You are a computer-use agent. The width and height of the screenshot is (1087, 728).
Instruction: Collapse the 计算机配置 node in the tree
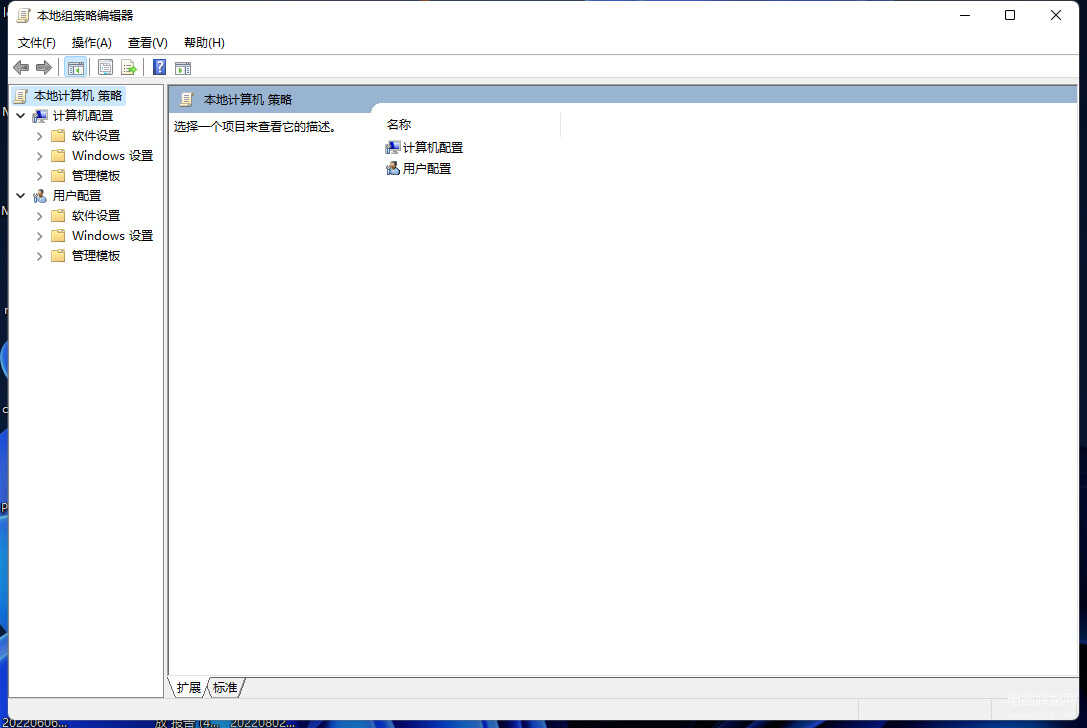click(21, 116)
